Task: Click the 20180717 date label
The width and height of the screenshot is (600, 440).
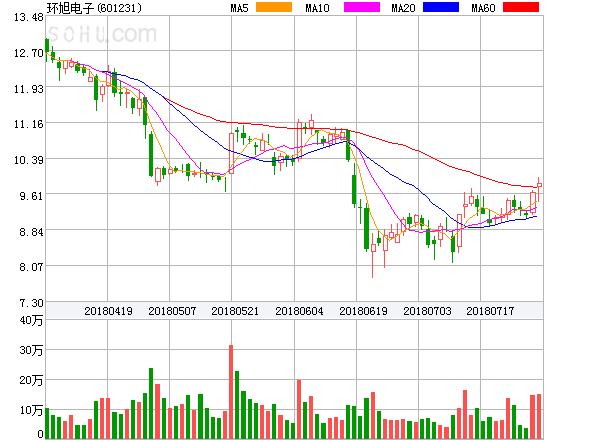Action: [x=490, y=311]
